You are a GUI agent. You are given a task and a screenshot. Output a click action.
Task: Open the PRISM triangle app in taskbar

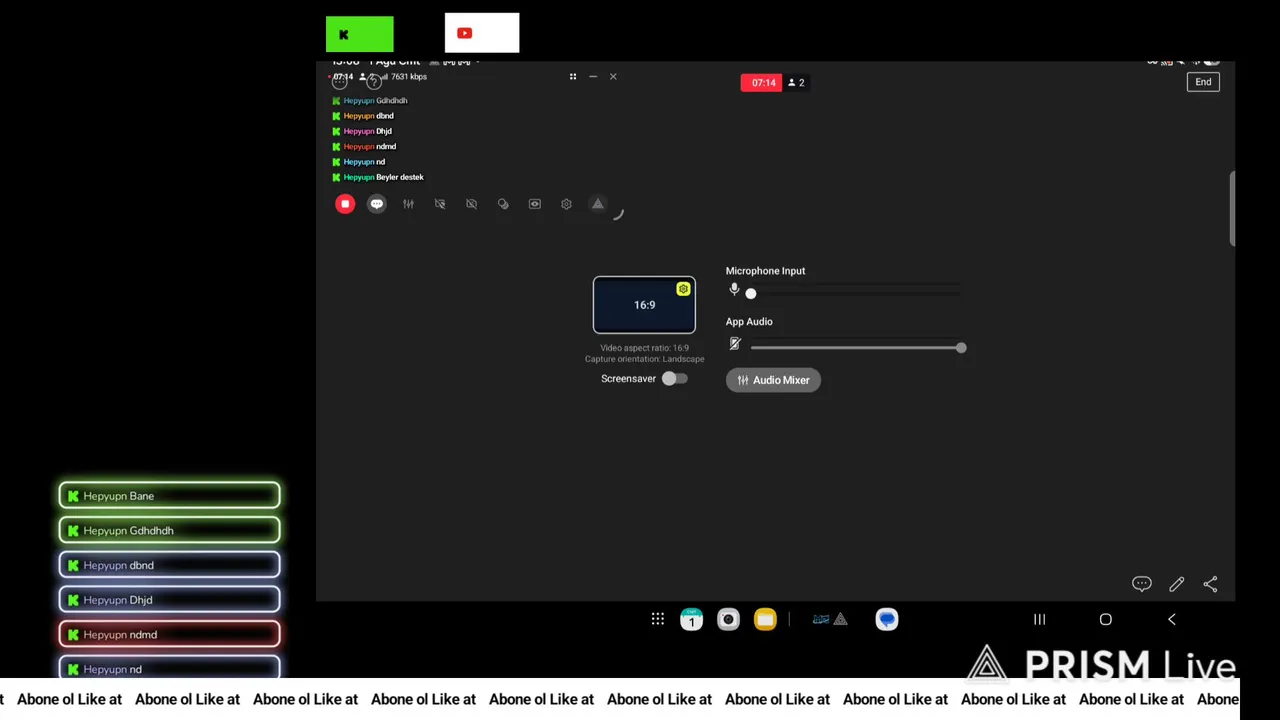pyautogui.click(x=840, y=619)
